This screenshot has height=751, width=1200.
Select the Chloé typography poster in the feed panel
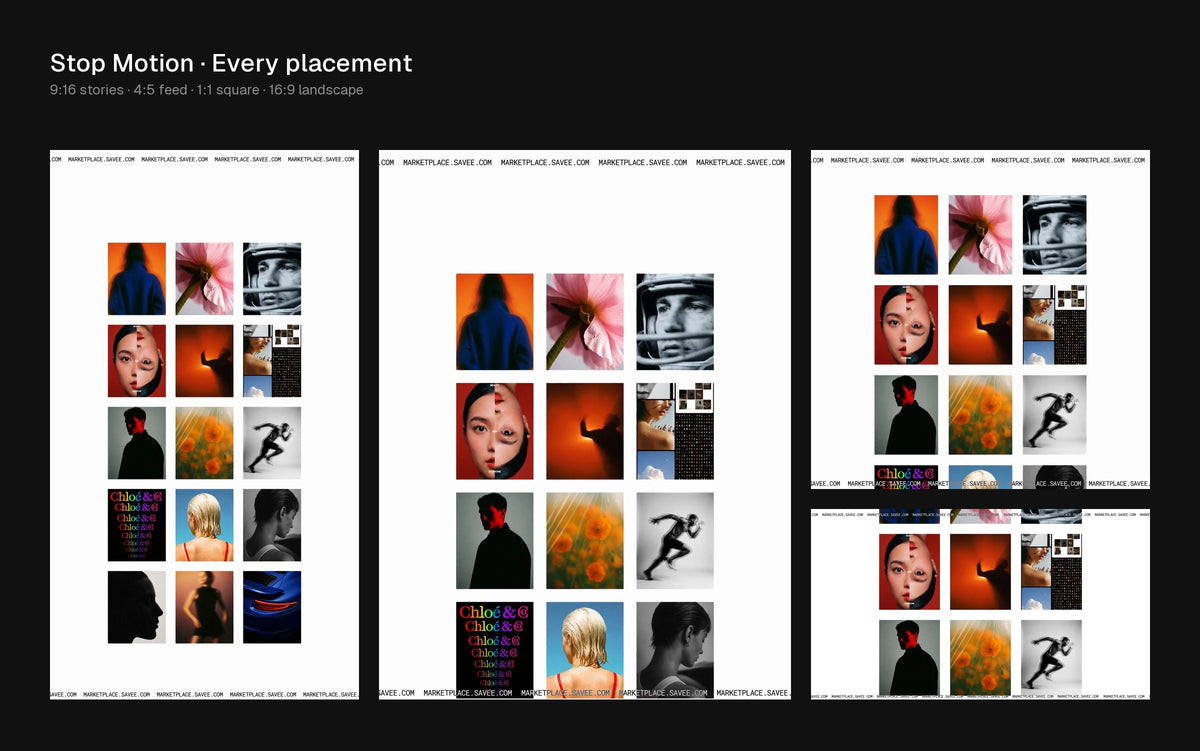tap(495, 649)
